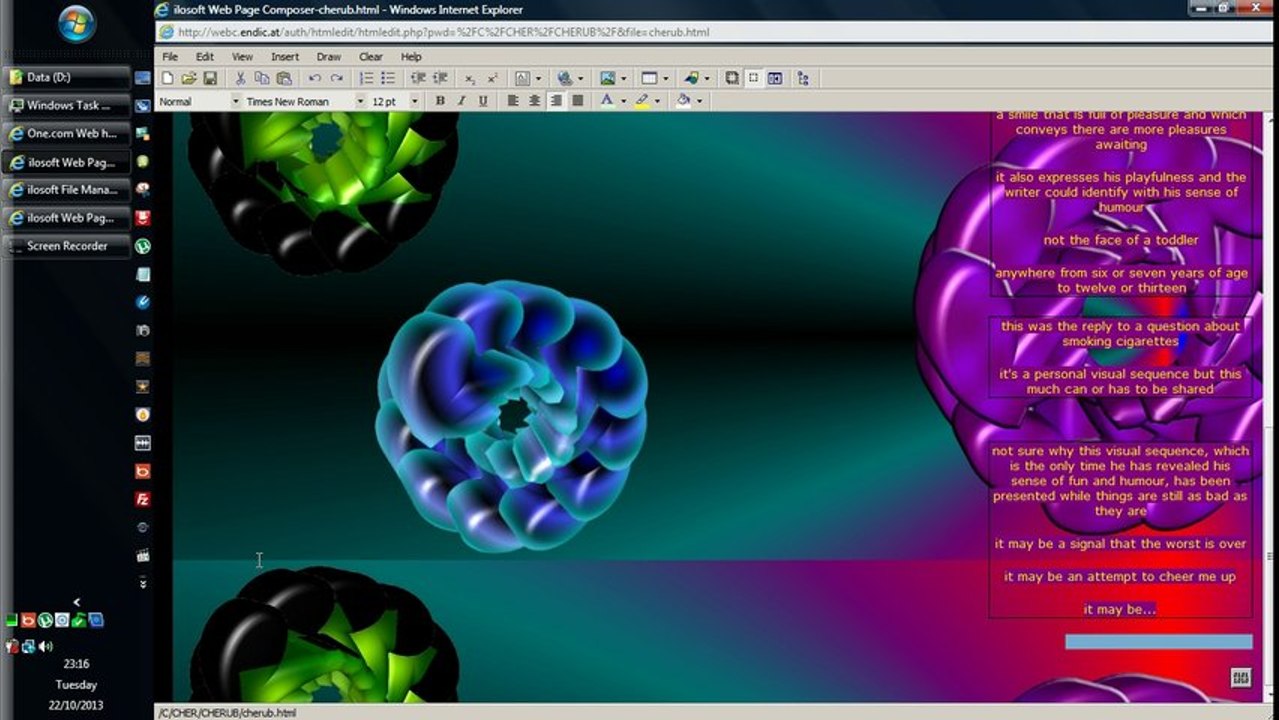Insert a numbered list
Screen dimensions: 1279x720
[366, 78]
